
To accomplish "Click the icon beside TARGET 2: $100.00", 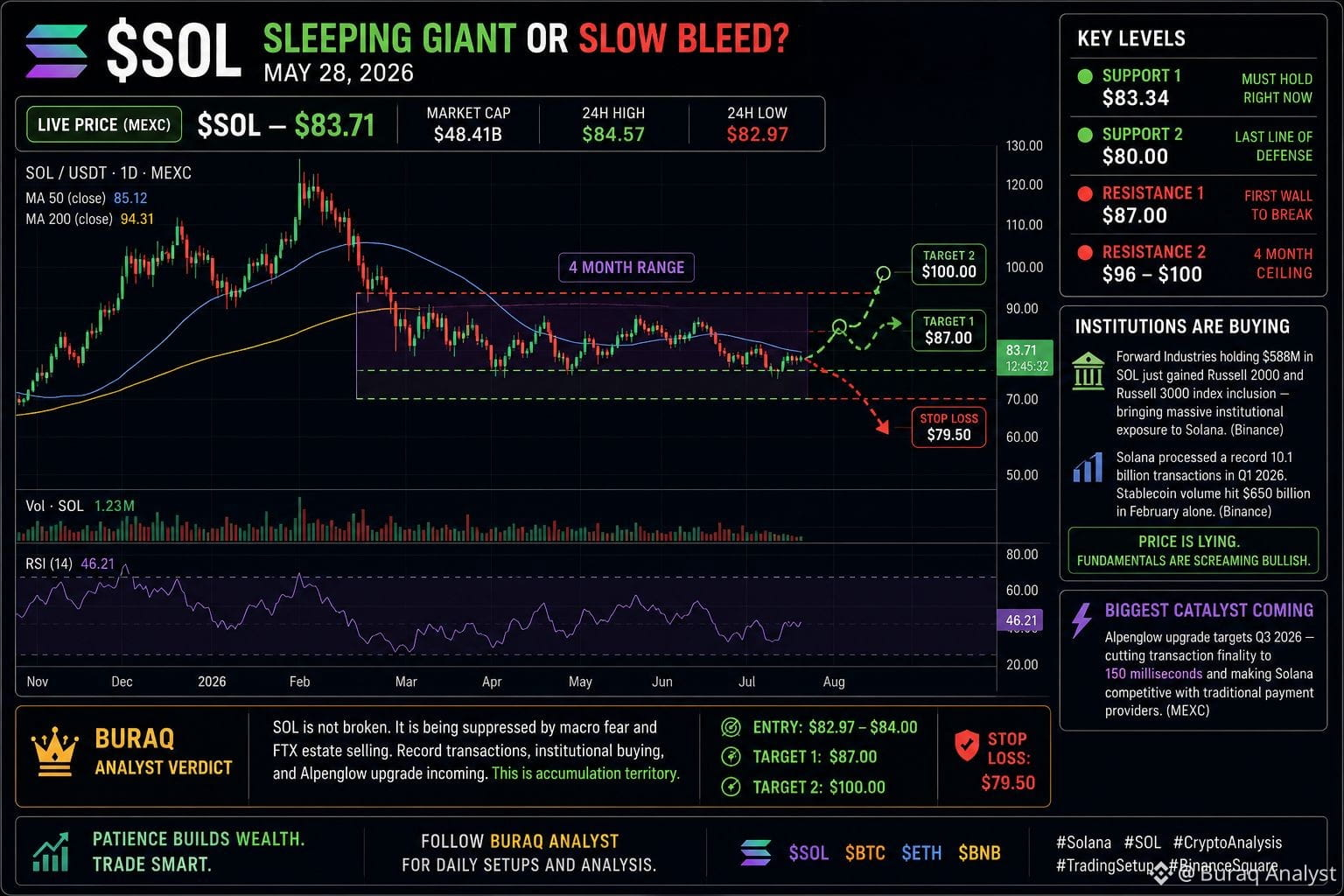I will point(731,787).
